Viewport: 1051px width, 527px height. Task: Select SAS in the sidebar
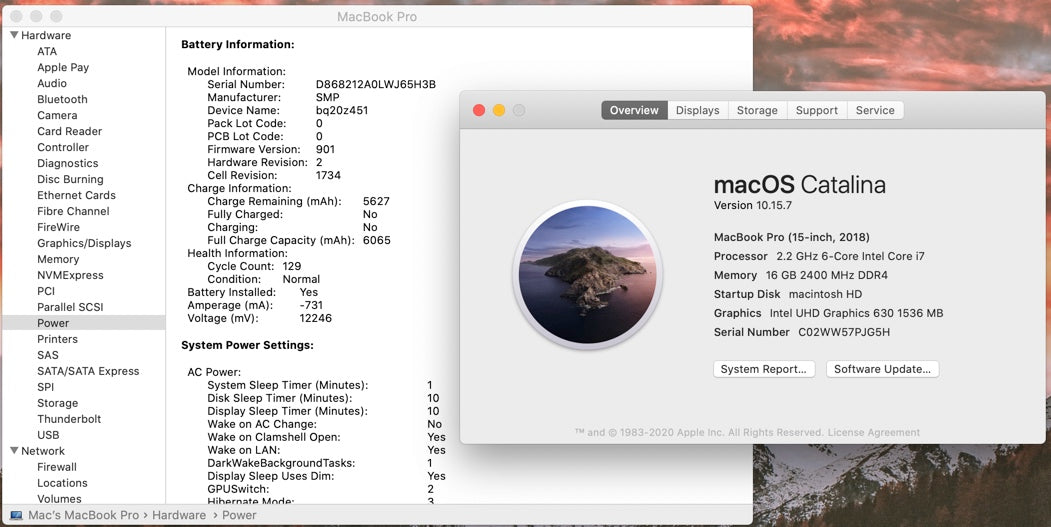coord(48,355)
